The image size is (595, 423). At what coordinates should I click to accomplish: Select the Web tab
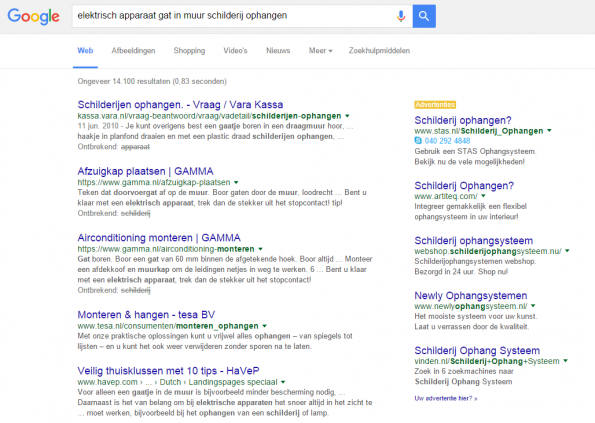coord(85,50)
